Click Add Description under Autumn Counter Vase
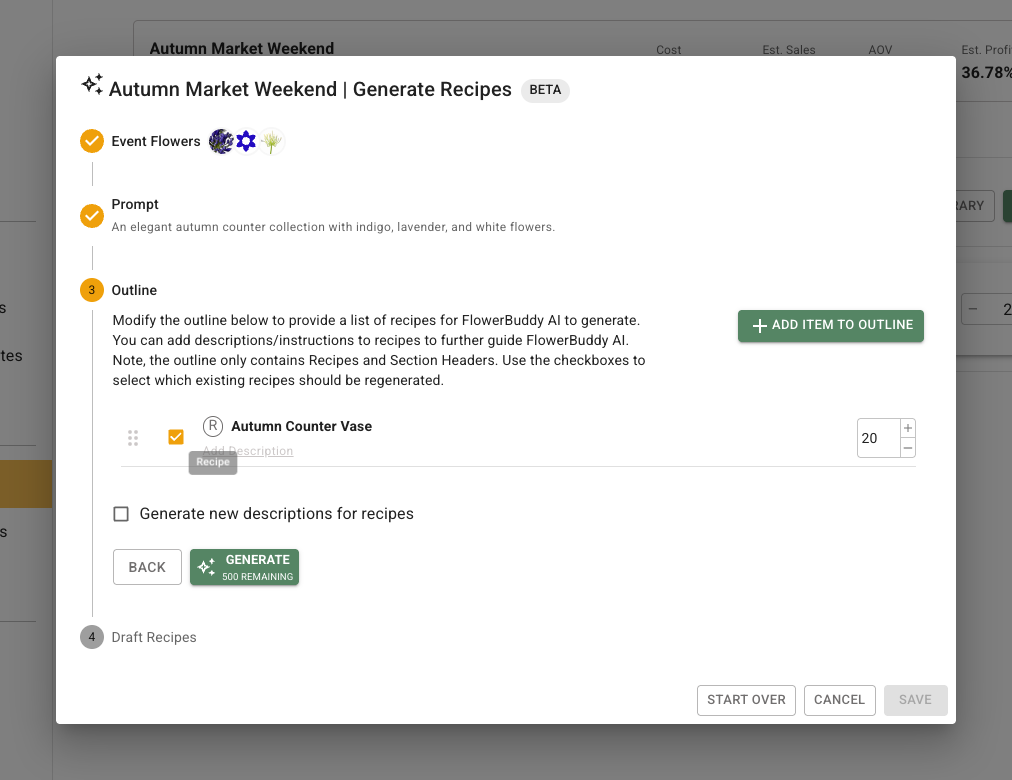This screenshot has height=780, width=1012. [248, 450]
